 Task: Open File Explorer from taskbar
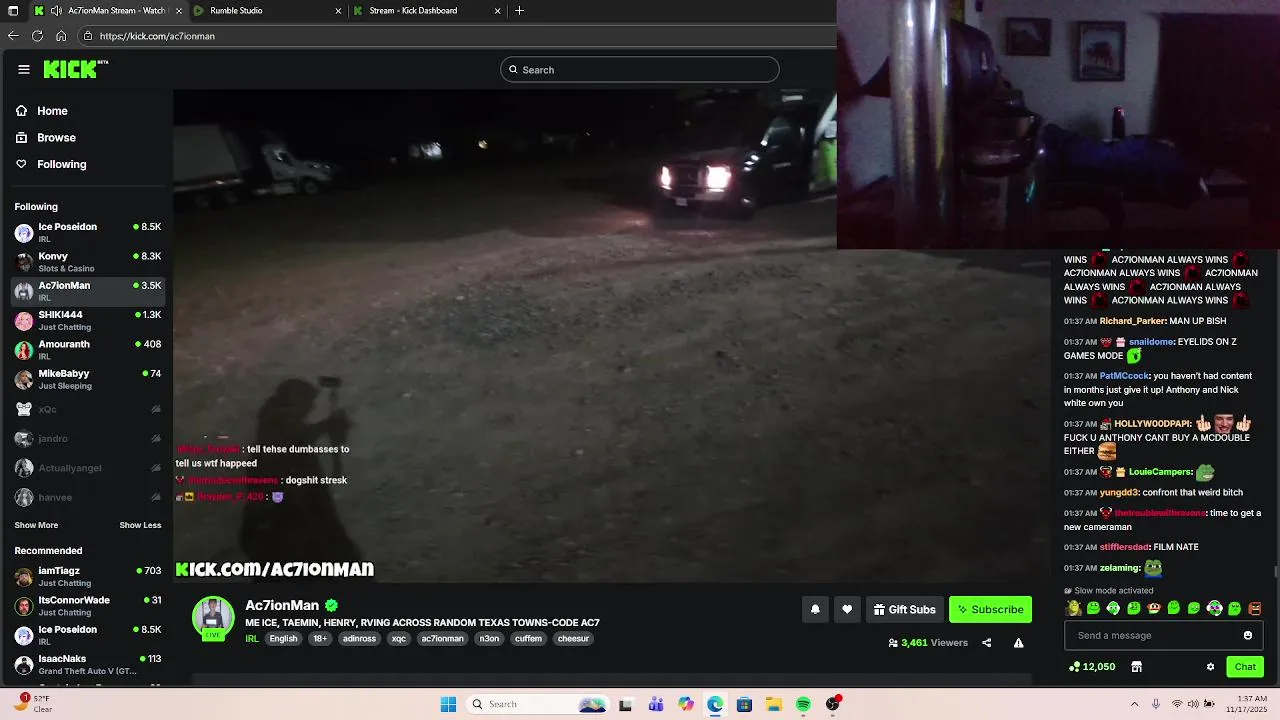[774, 704]
